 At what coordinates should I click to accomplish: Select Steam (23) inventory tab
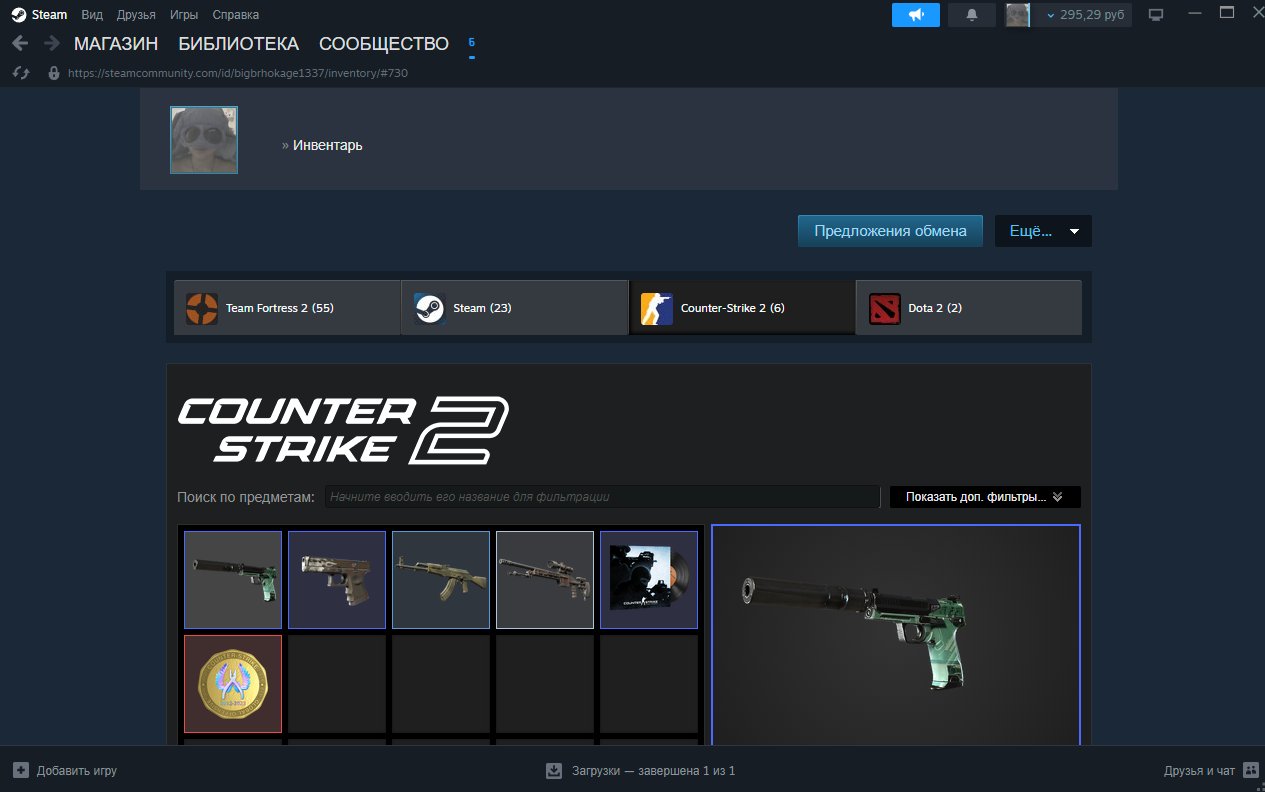point(515,308)
